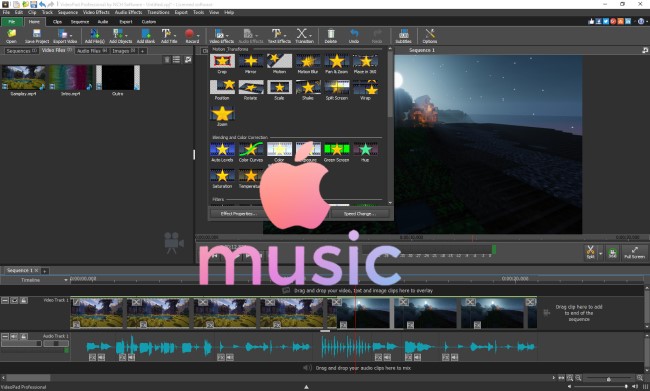Adjust the Audio Track 1 volume slider
This screenshot has width=650, height=391.
[x=22, y=343]
